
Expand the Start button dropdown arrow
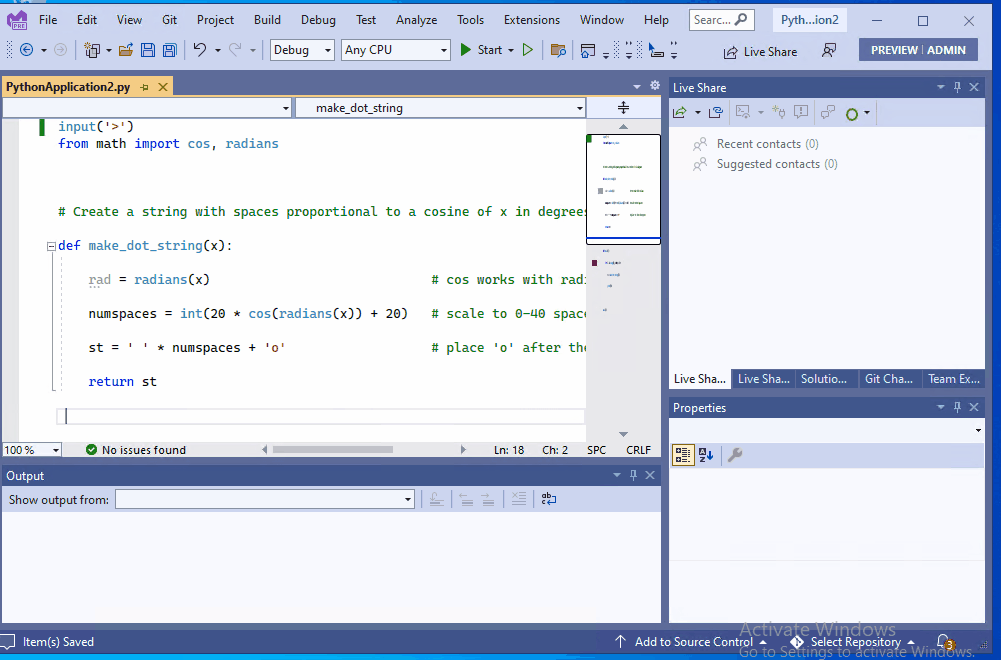tap(511, 50)
